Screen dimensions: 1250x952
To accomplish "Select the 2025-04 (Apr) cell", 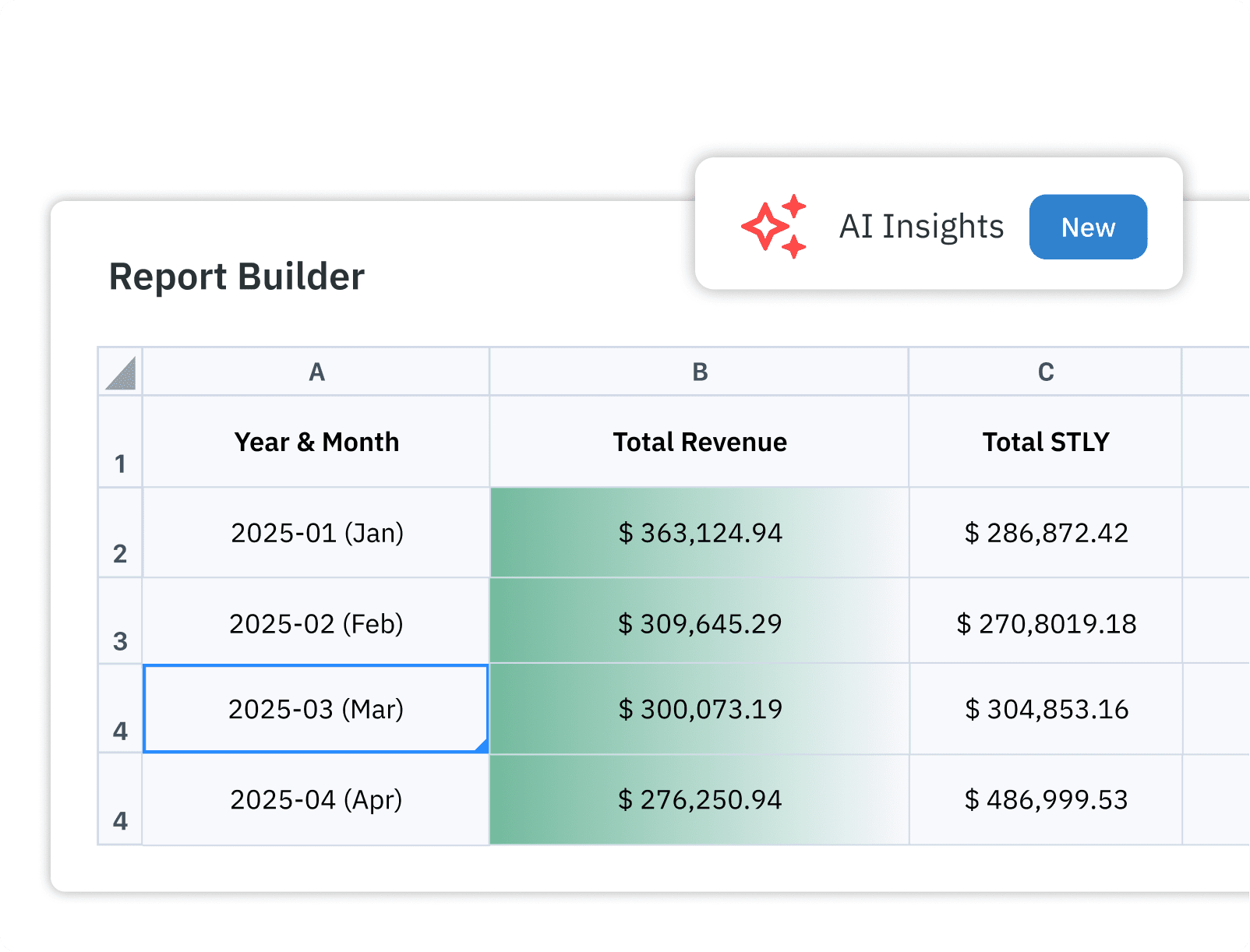I will 316,800.
